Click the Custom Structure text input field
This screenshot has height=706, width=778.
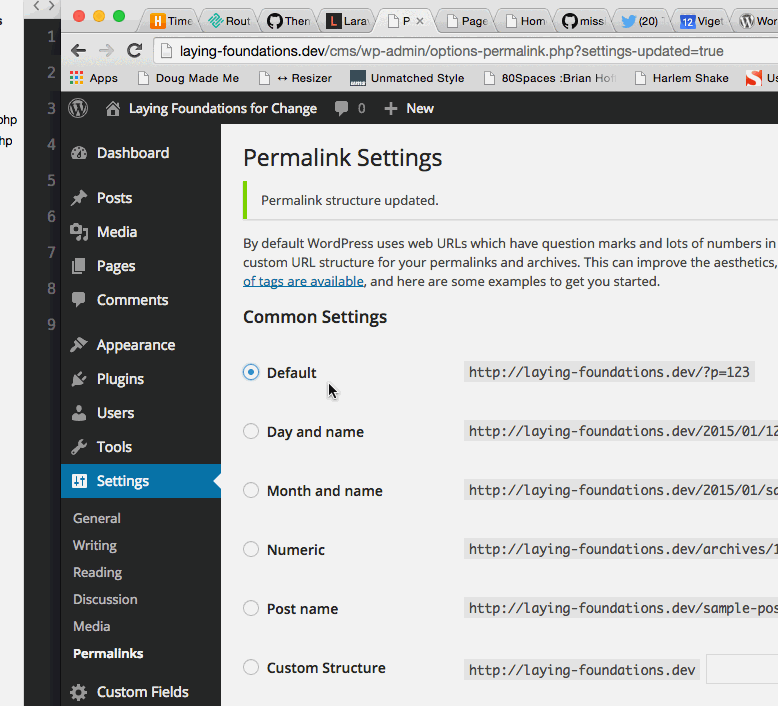741,669
